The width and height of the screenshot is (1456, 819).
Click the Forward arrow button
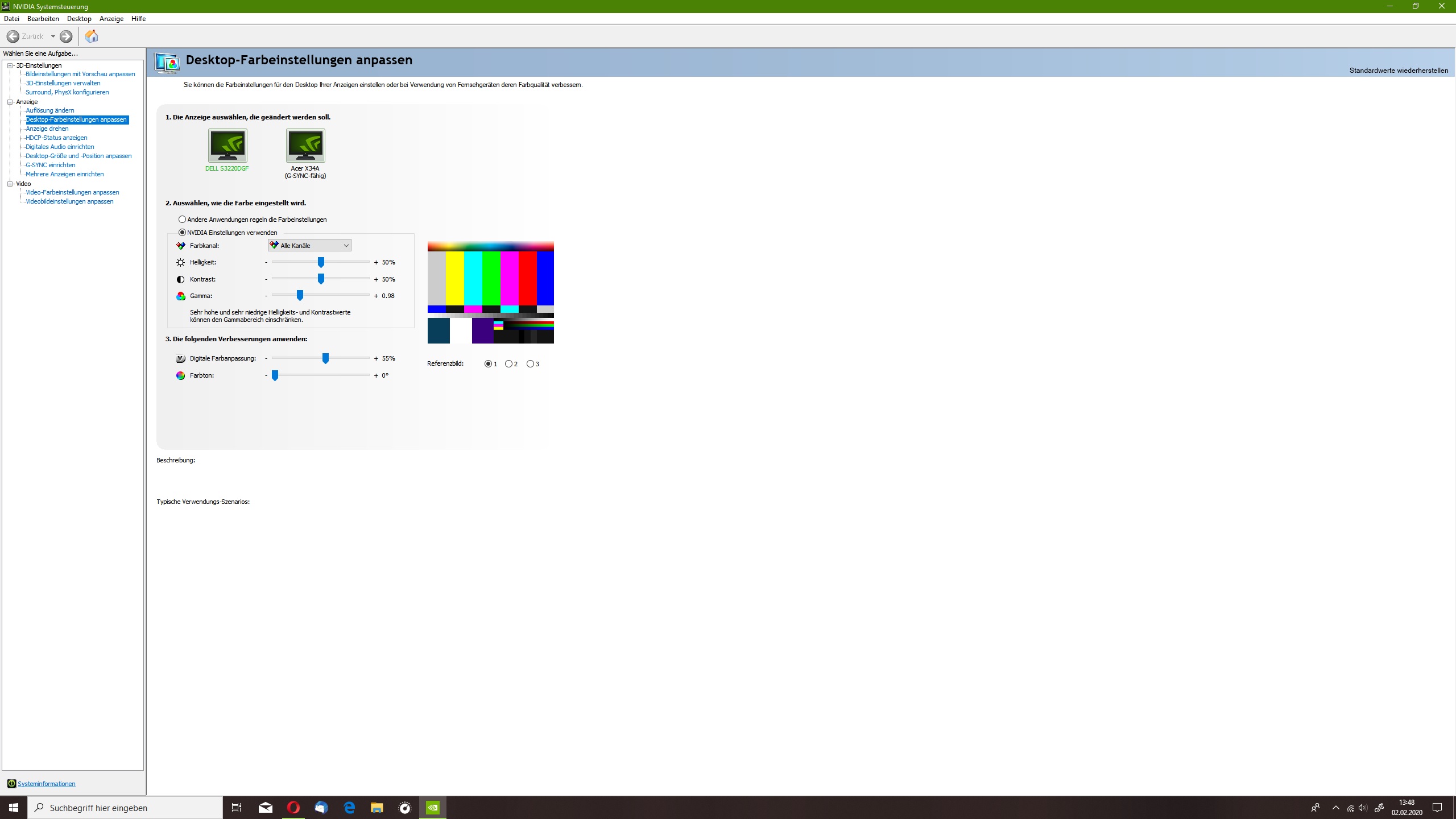point(66,36)
